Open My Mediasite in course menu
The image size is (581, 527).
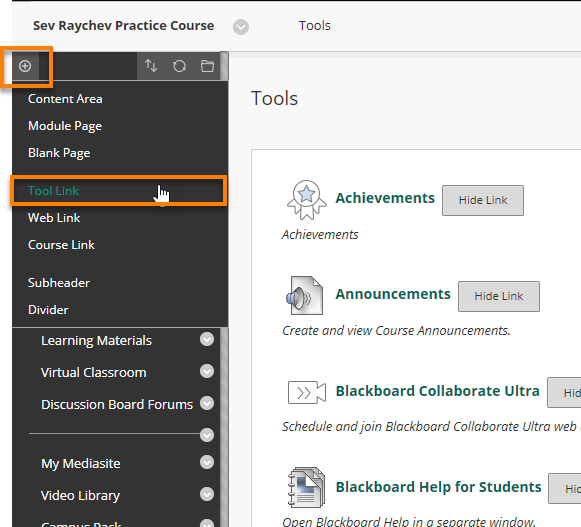[81, 464]
